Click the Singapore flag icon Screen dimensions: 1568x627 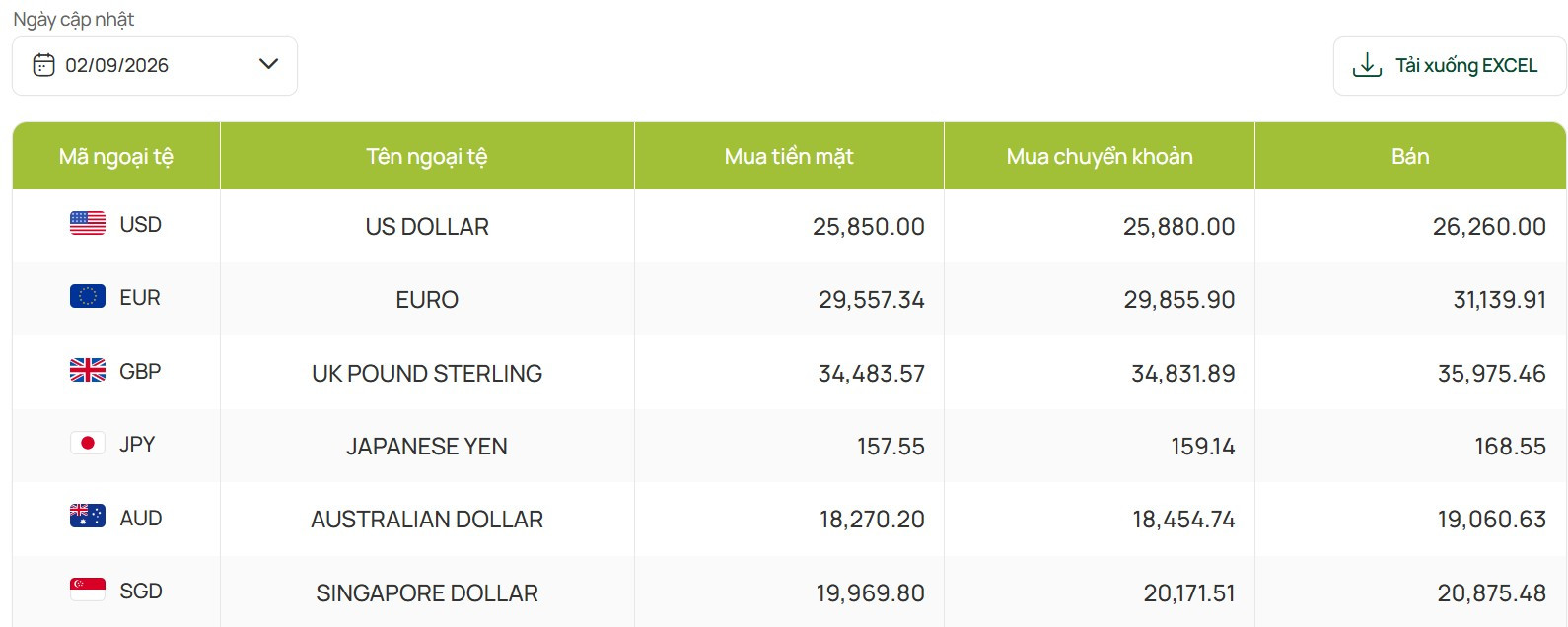point(88,591)
